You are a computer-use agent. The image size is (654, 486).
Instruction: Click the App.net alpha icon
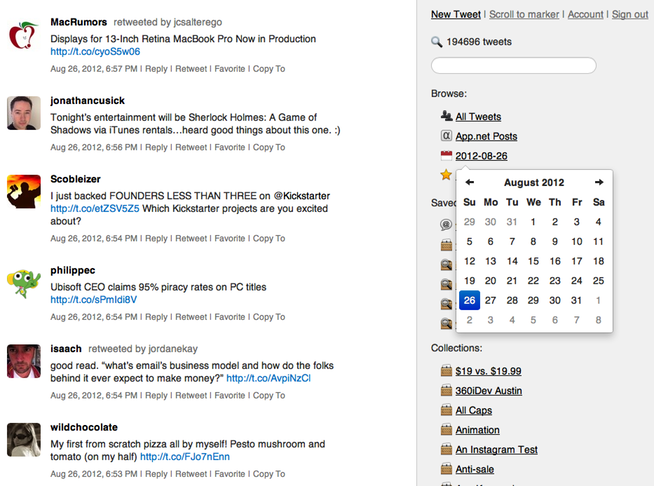(x=446, y=136)
